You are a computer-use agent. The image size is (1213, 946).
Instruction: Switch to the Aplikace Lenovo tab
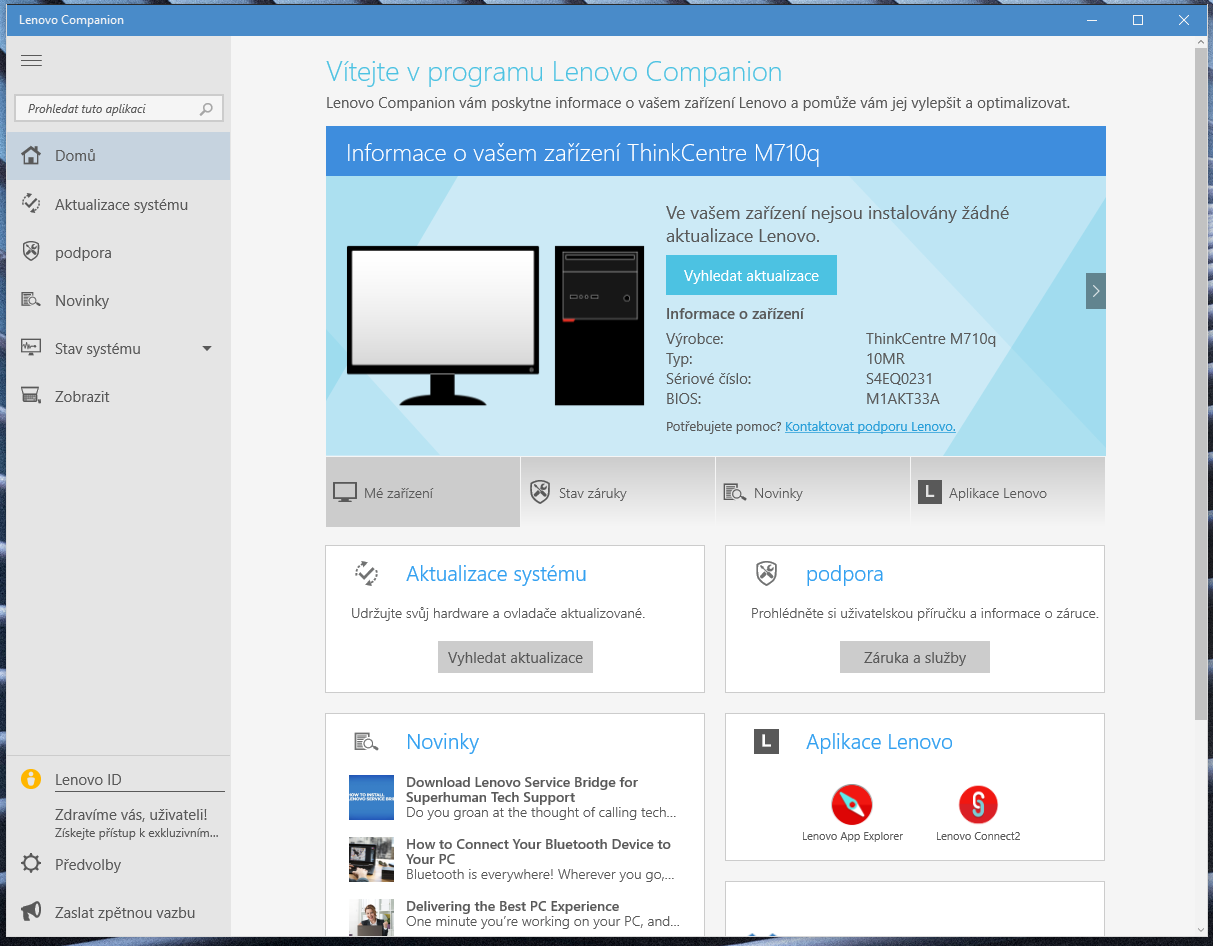point(1008,492)
